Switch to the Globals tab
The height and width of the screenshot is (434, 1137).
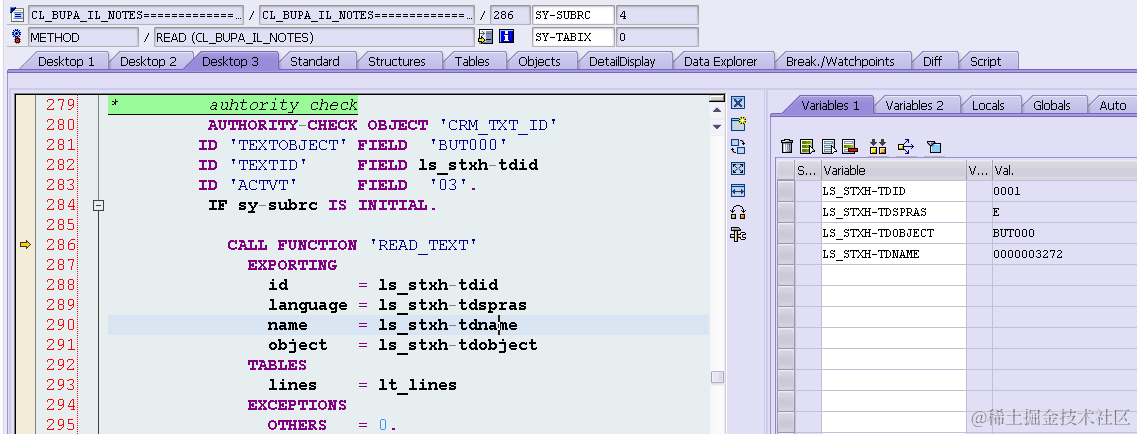[1051, 105]
